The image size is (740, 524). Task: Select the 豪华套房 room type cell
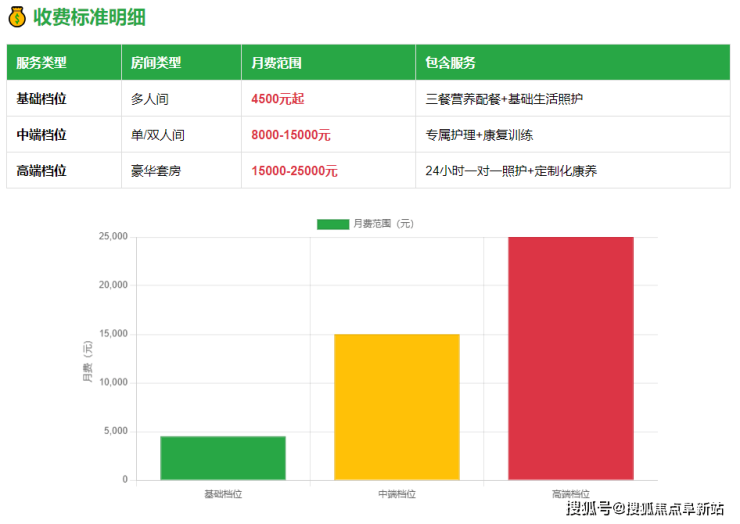(156, 171)
